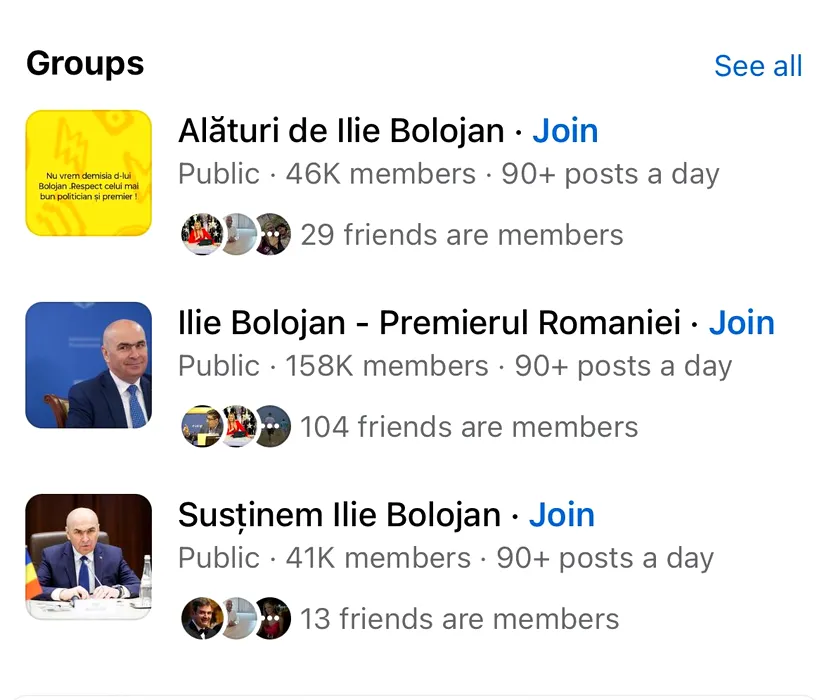Join the Susținem Ilie Bolojan group
This screenshot has height=700, width=829.
[561, 515]
